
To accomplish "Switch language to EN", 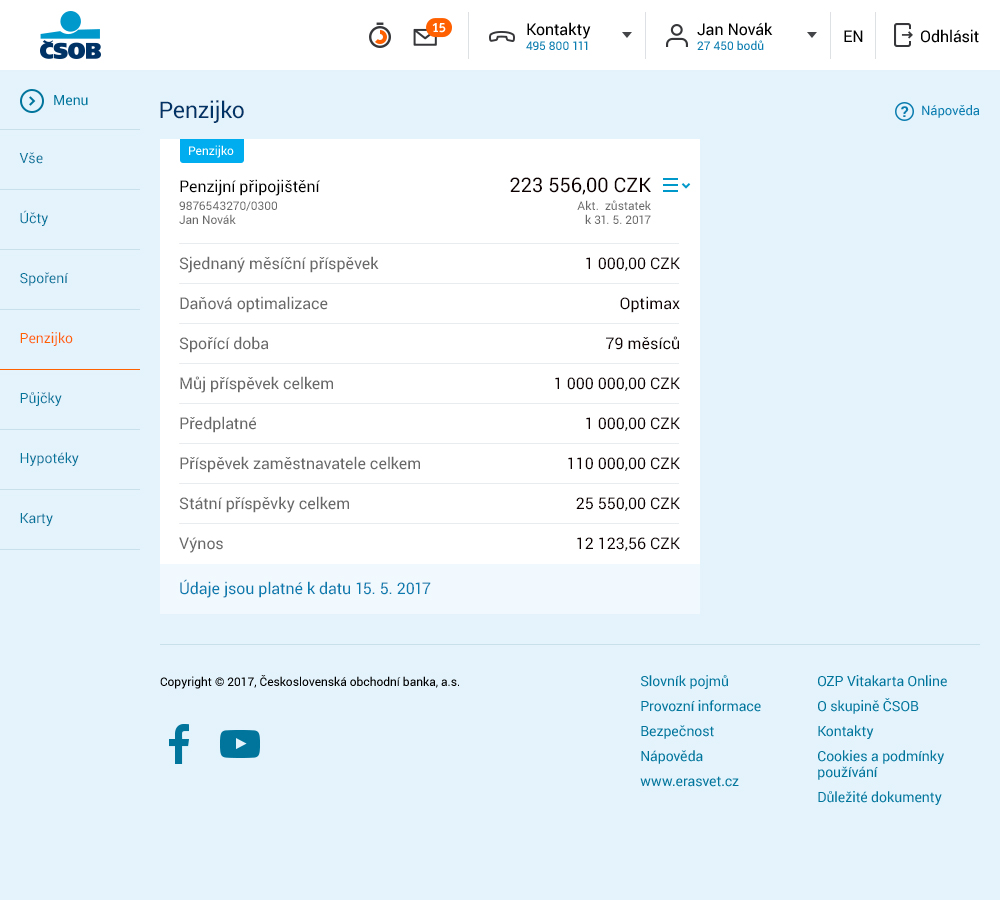I will (853, 36).
